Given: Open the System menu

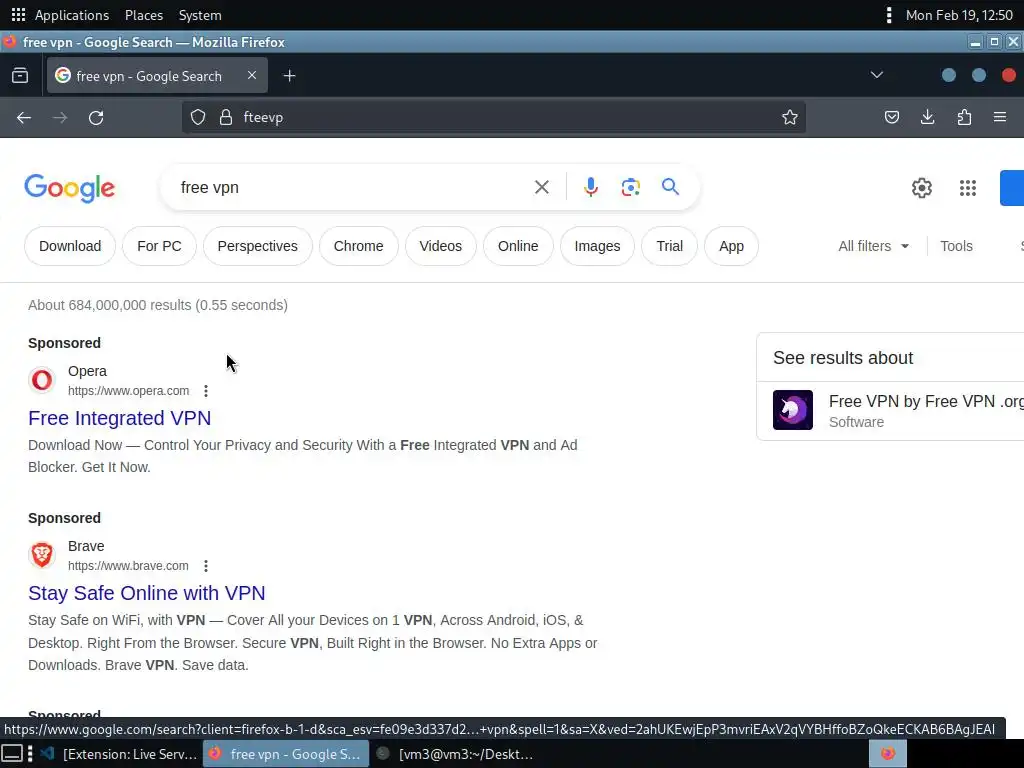Looking at the screenshot, I should (200, 15).
